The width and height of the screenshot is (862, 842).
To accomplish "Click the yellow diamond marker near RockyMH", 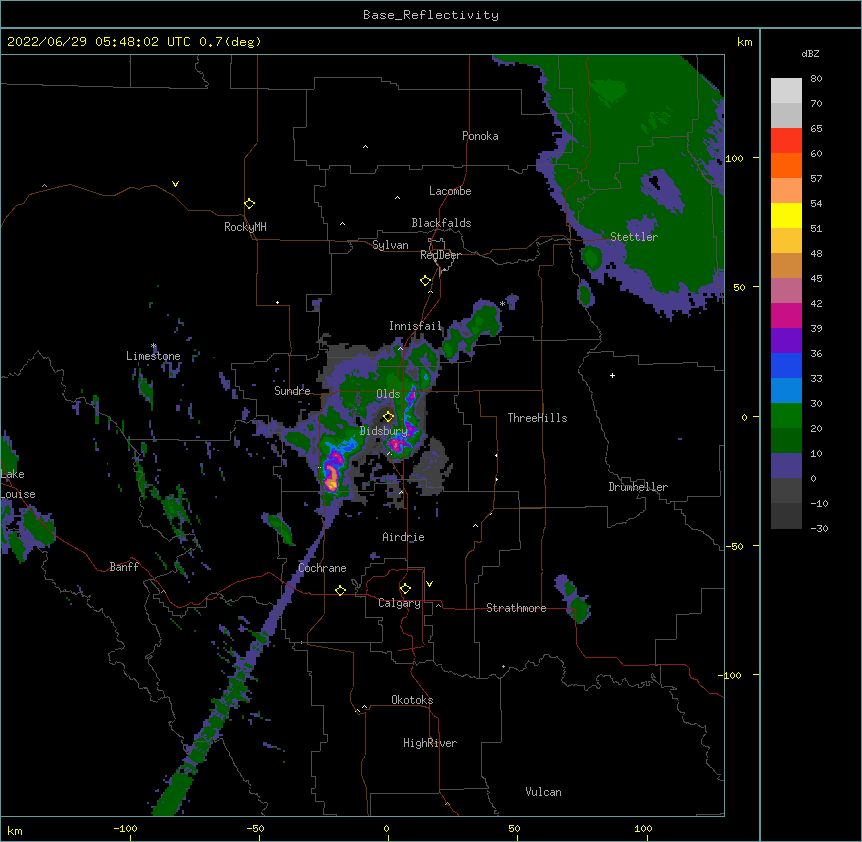I will [x=249, y=203].
